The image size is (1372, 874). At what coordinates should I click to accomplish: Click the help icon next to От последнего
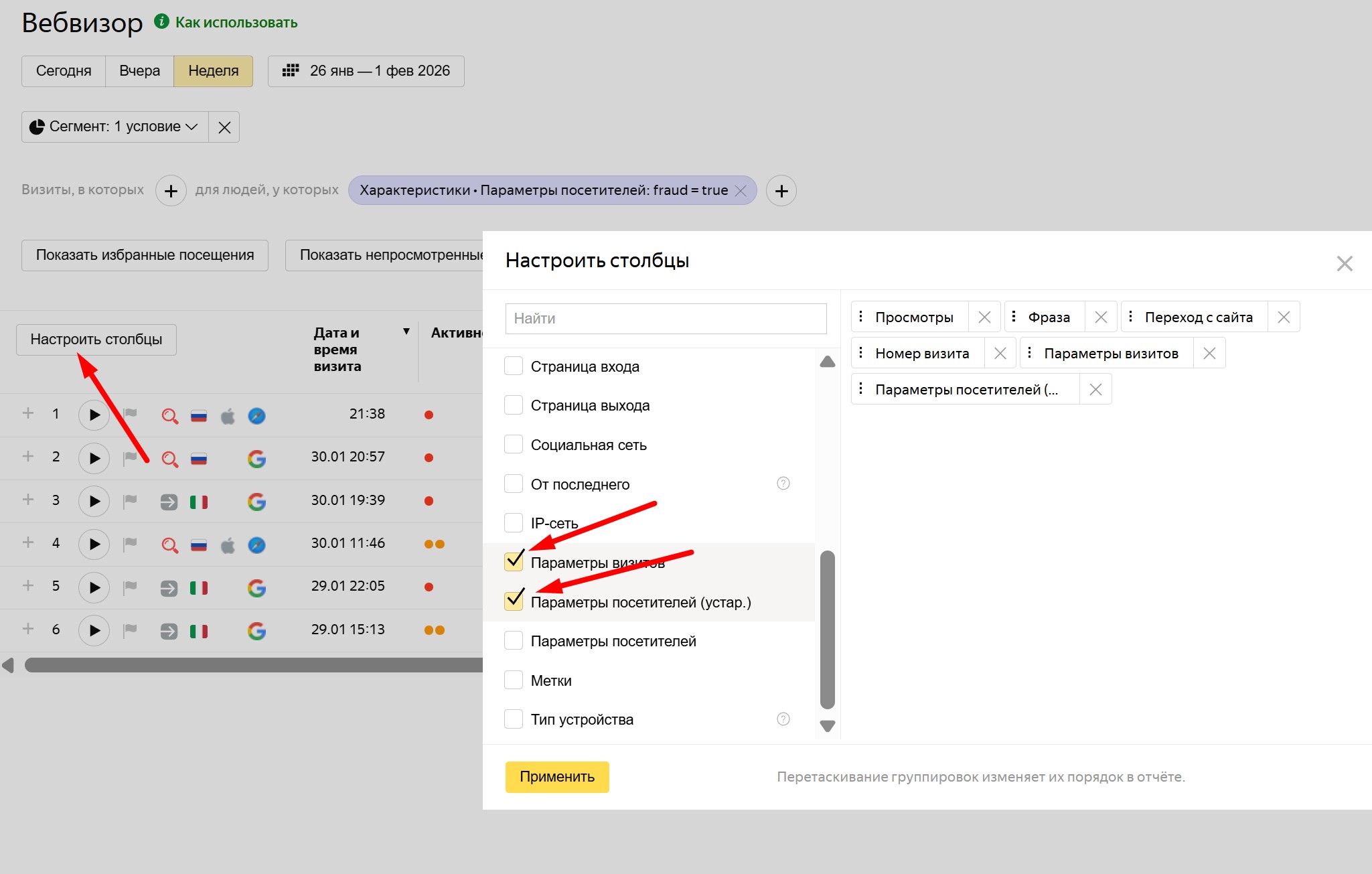(783, 483)
